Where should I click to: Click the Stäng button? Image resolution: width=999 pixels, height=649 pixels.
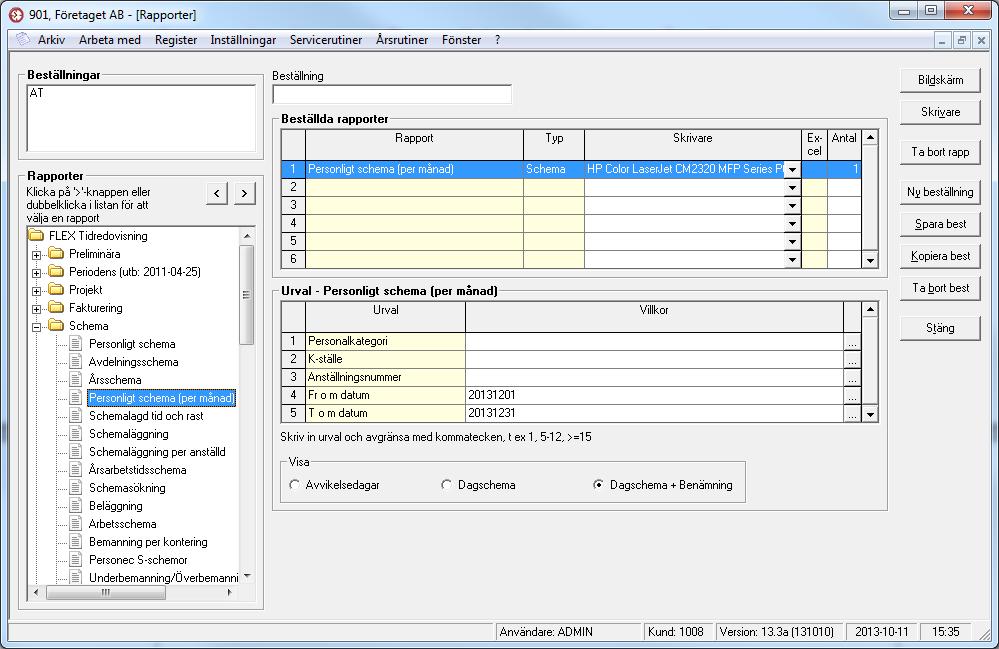pyautogui.click(x=940, y=329)
